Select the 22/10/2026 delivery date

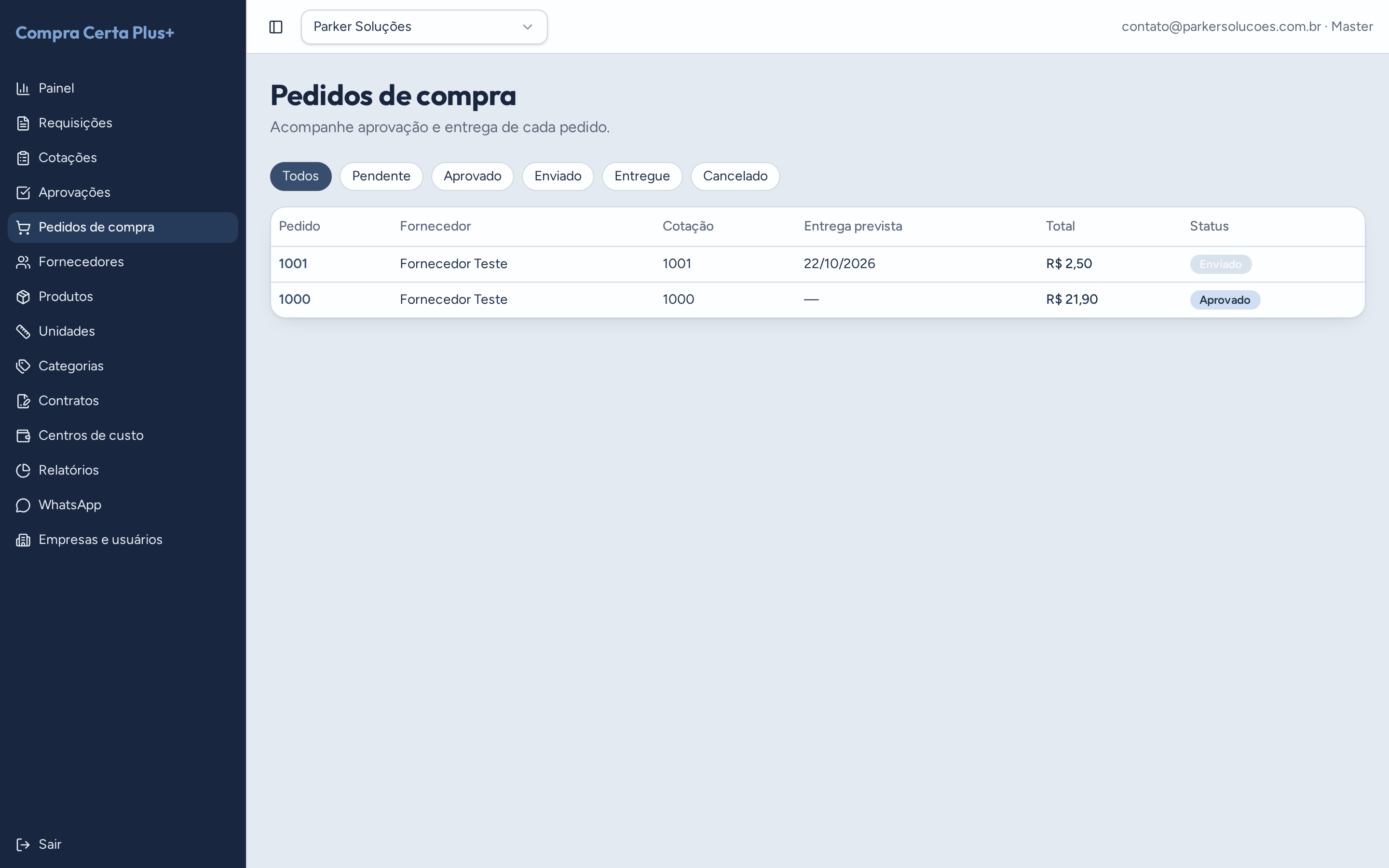[839, 264]
